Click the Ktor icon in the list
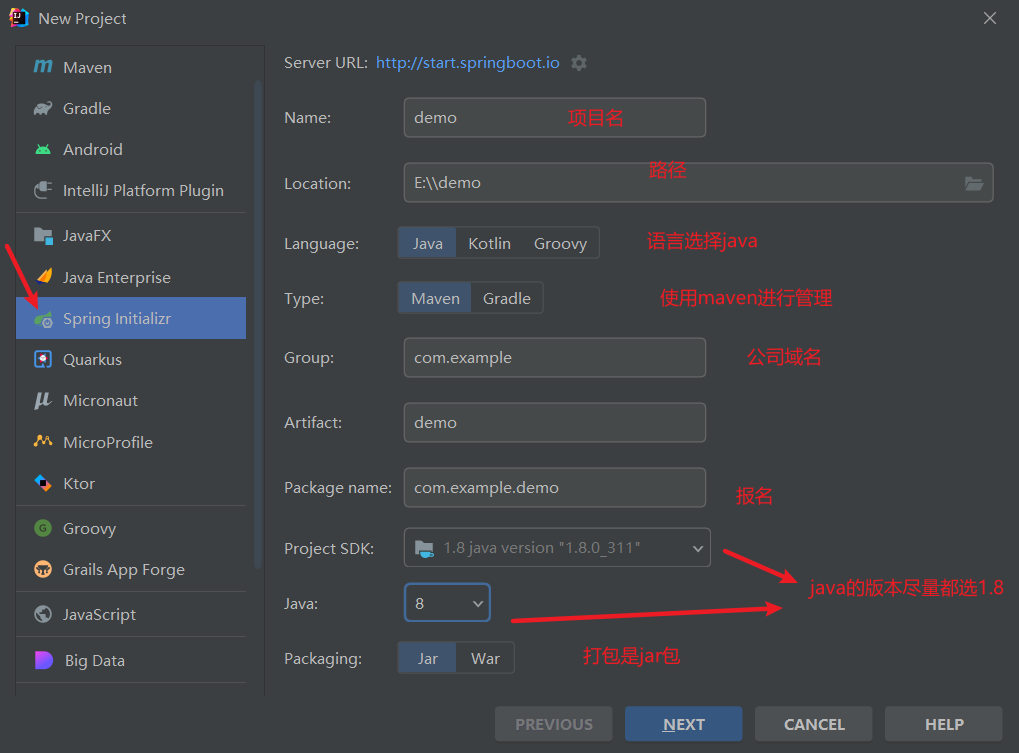 (43, 483)
